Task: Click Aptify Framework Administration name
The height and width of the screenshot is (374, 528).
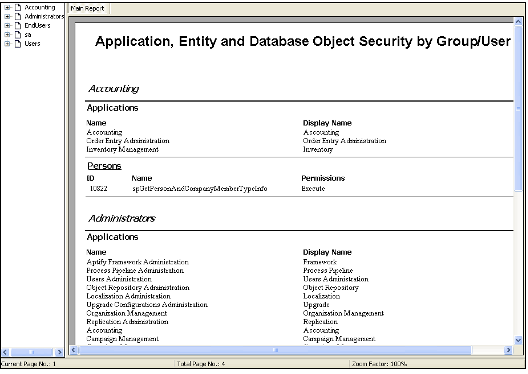Action: coord(137,262)
